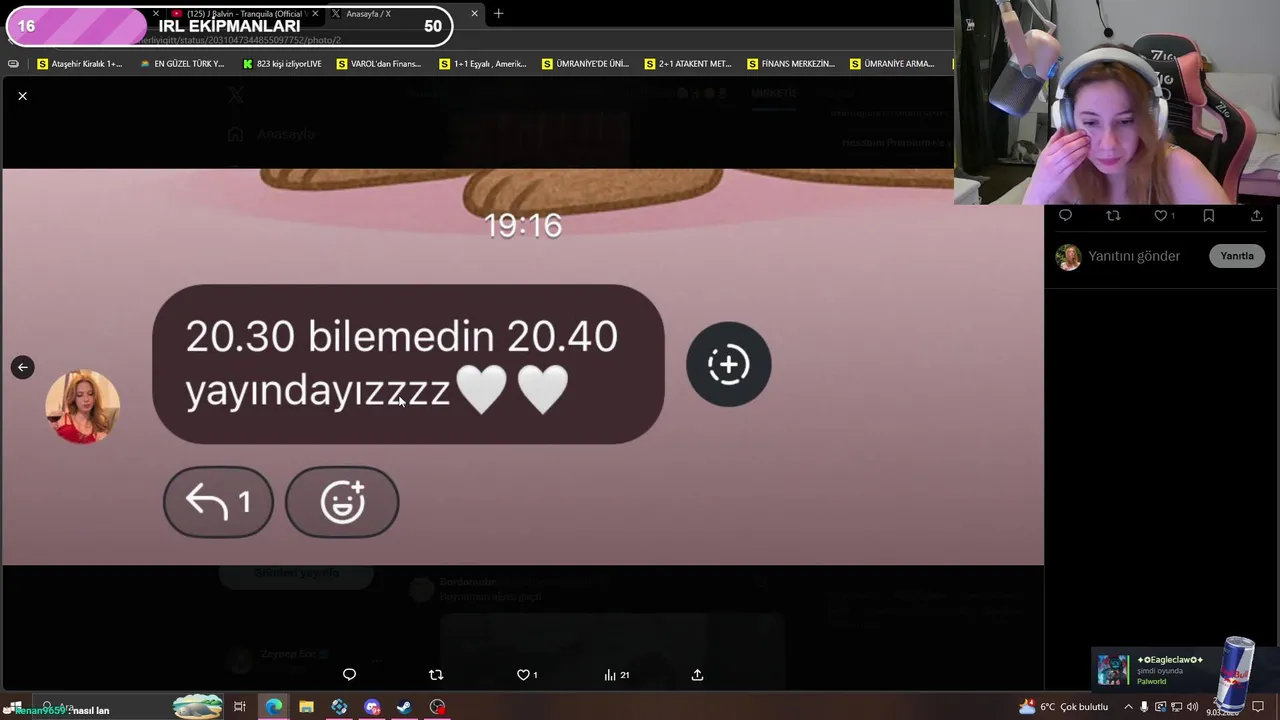The height and width of the screenshot is (720, 1280).
Task: Open view analytics showing 21 views
Action: (x=616, y=675)
